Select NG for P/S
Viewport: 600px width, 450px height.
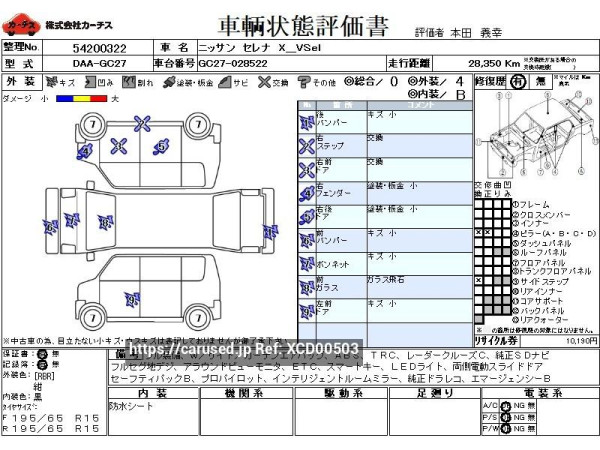point(518,417)
